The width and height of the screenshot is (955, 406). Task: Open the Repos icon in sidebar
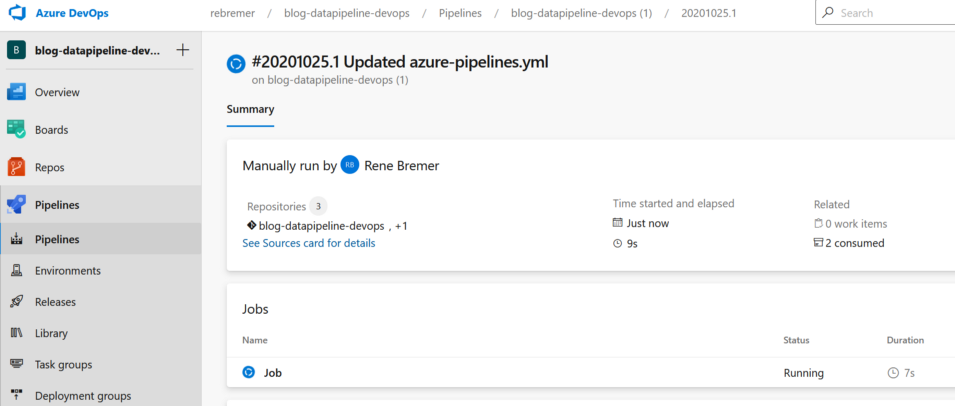click(x=16, y=167)
